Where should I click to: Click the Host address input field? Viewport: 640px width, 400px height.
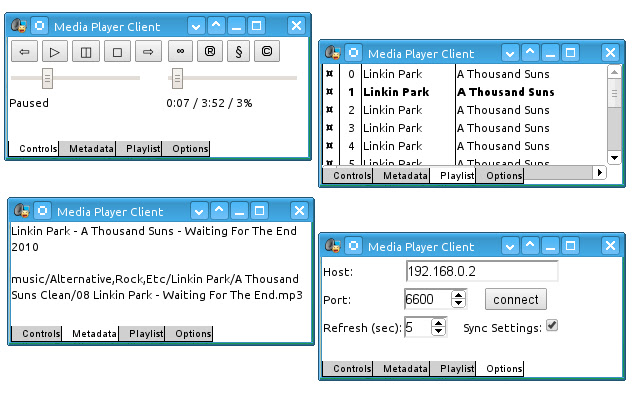click(x=481, y=271)
